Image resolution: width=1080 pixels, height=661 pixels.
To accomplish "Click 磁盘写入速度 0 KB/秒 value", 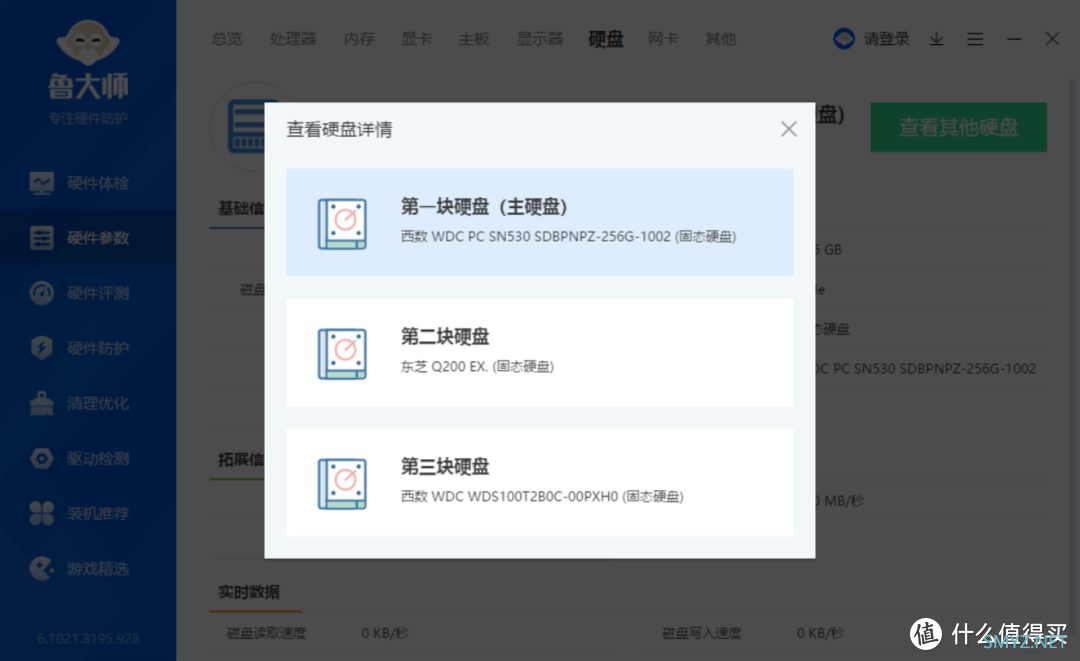I will [820, 633].
